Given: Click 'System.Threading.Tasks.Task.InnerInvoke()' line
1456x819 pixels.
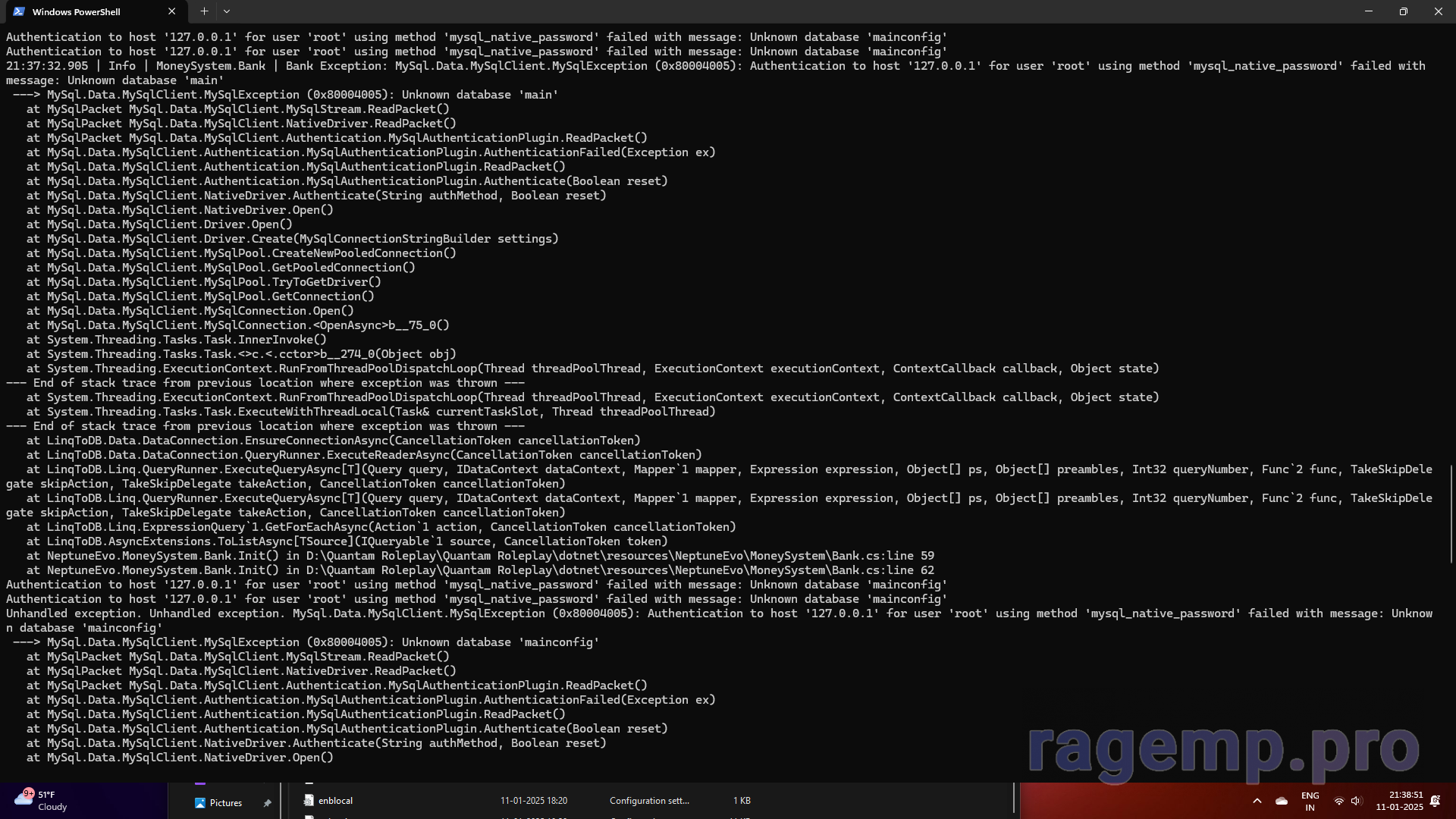Looking at the screenshot, I should 177,340.
